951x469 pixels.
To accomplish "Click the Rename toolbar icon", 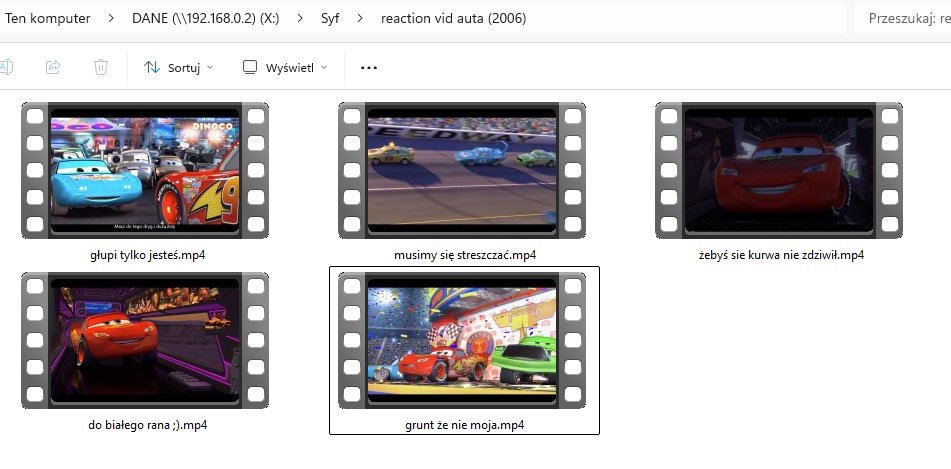I will pyautogui.click(x=5, y=67).
